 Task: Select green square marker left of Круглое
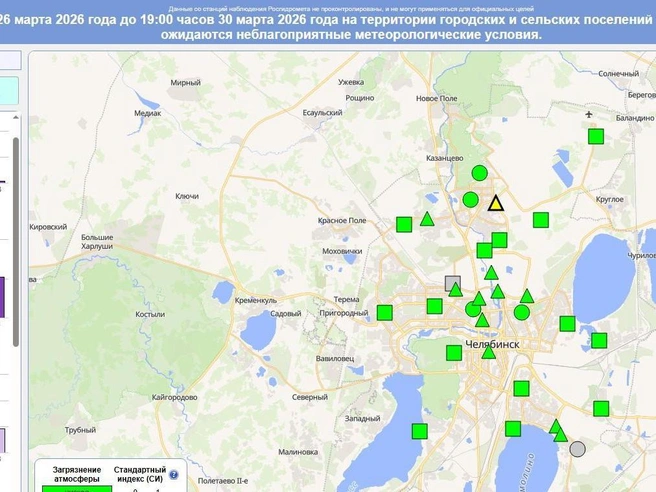click(541, 220)
